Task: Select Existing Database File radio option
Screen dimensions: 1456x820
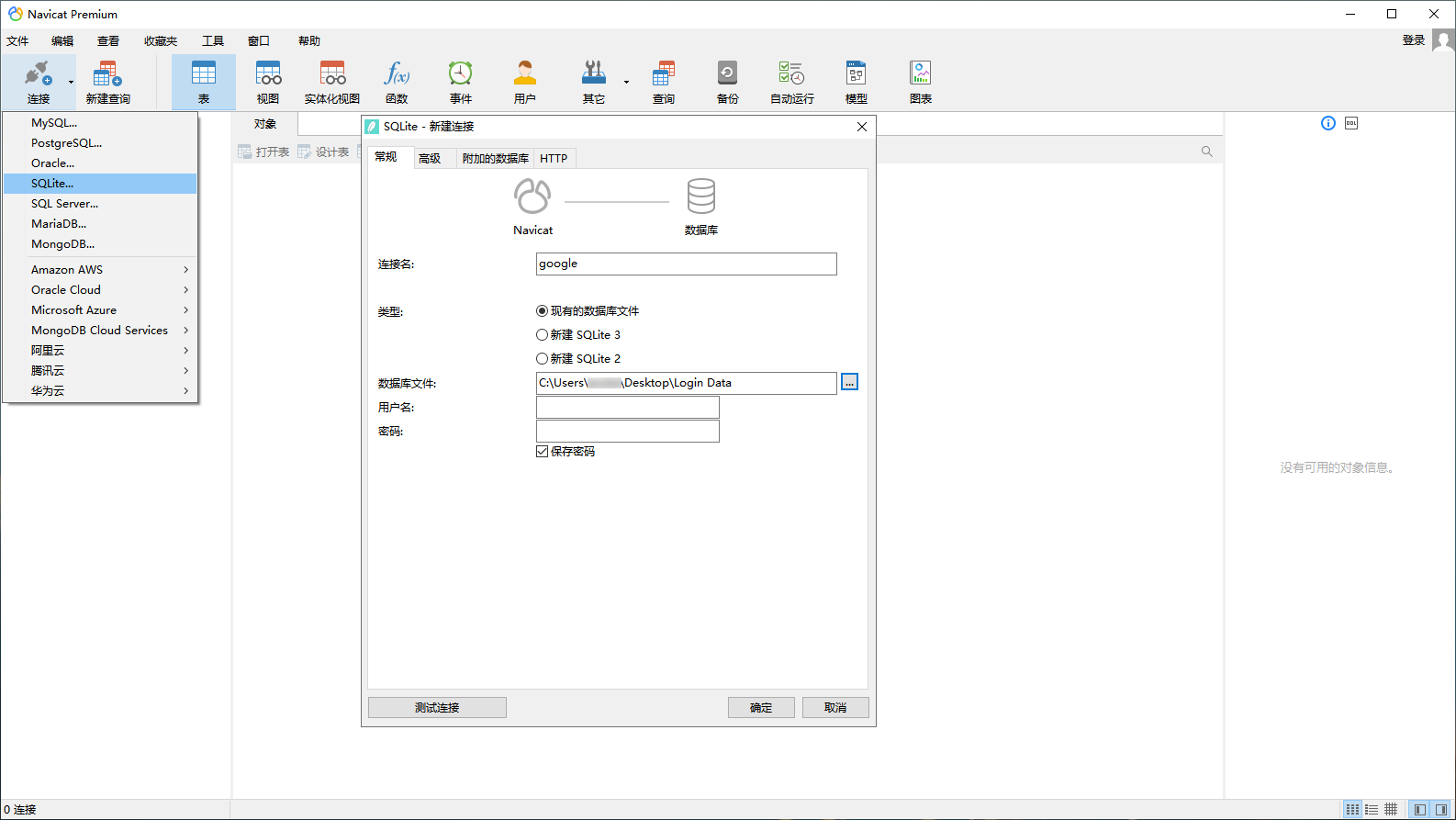Action: [x=588, y=311]
